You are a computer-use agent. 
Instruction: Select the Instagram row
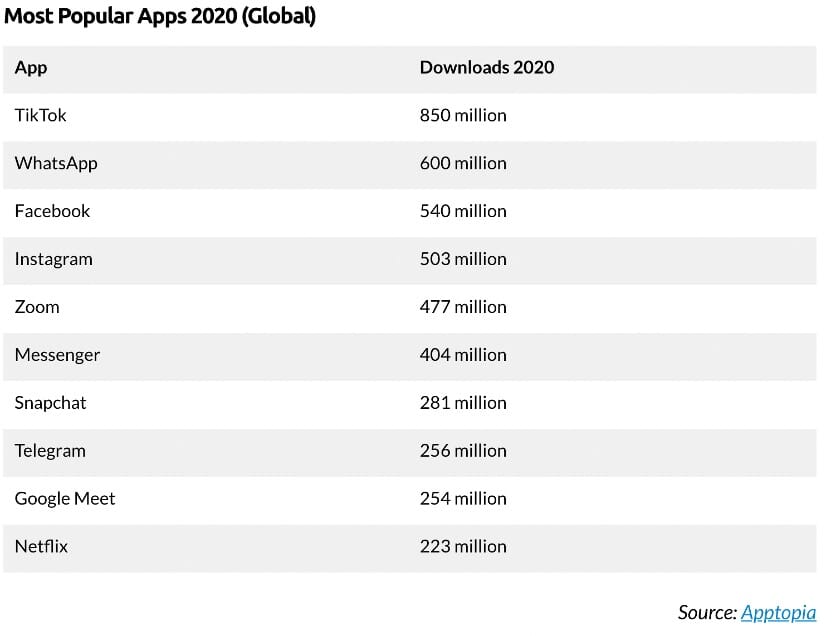54,259
